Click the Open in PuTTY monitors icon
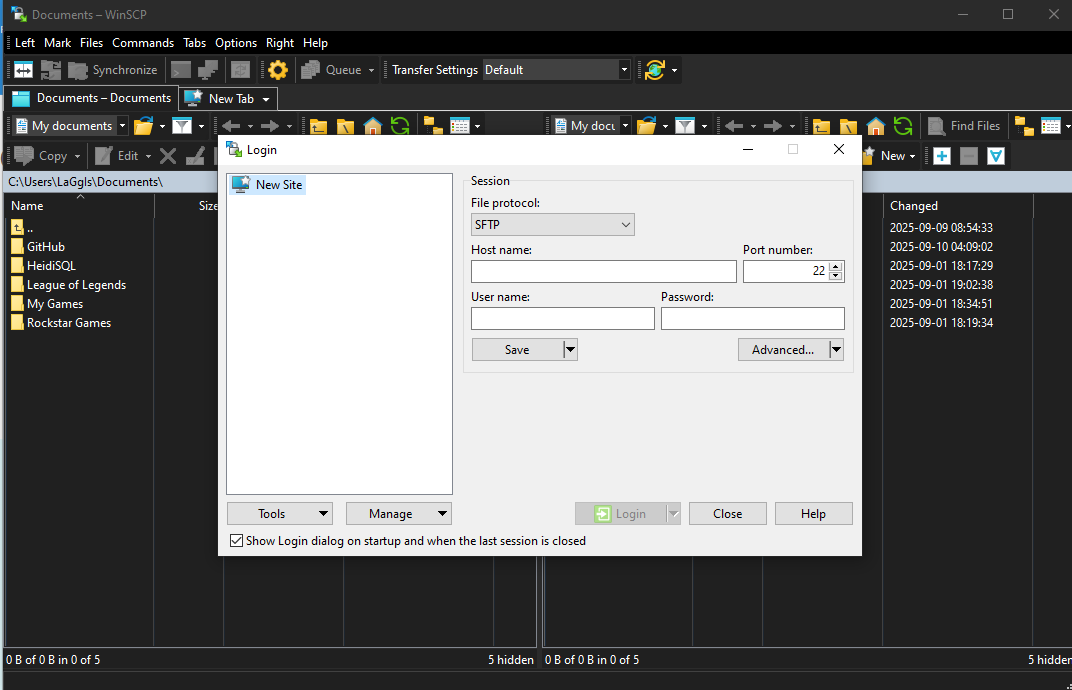This screenshot has height=690, width=1072. [x=208, y=70]
